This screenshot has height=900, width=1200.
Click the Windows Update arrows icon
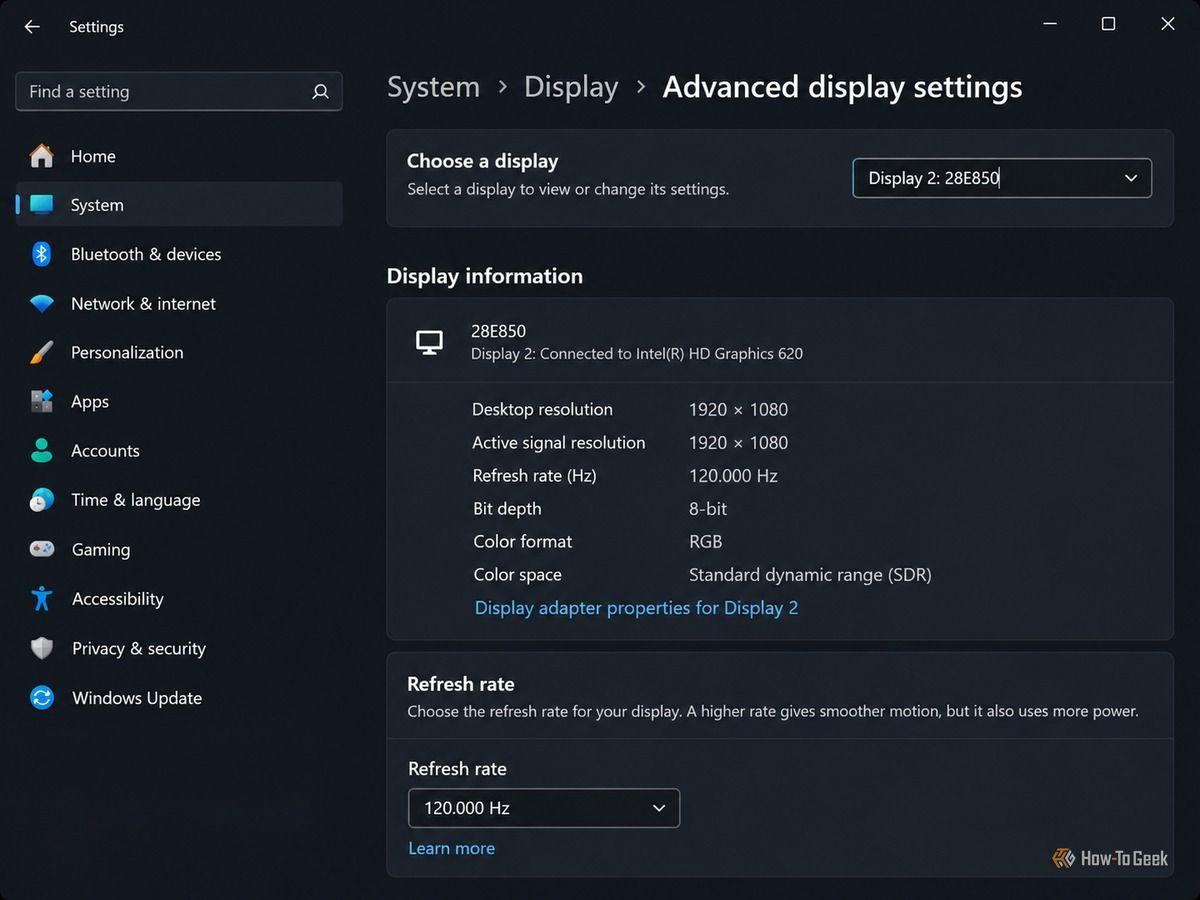tap(42, 697)
